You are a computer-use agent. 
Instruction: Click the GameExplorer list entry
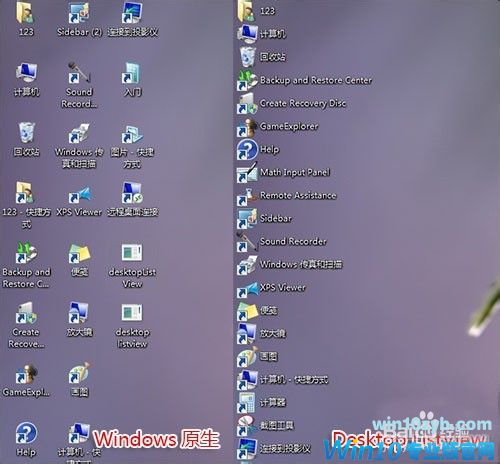click(x=278, y=126)
